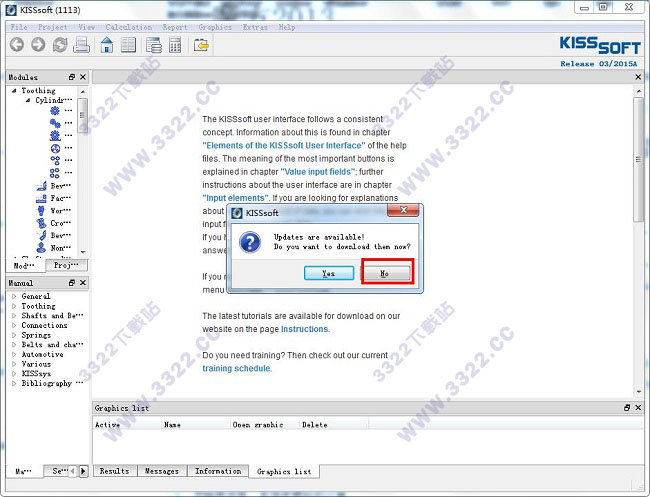Screen dimensions: 650x497
Task: Click Yes to download updates
Action: (329, 273)
